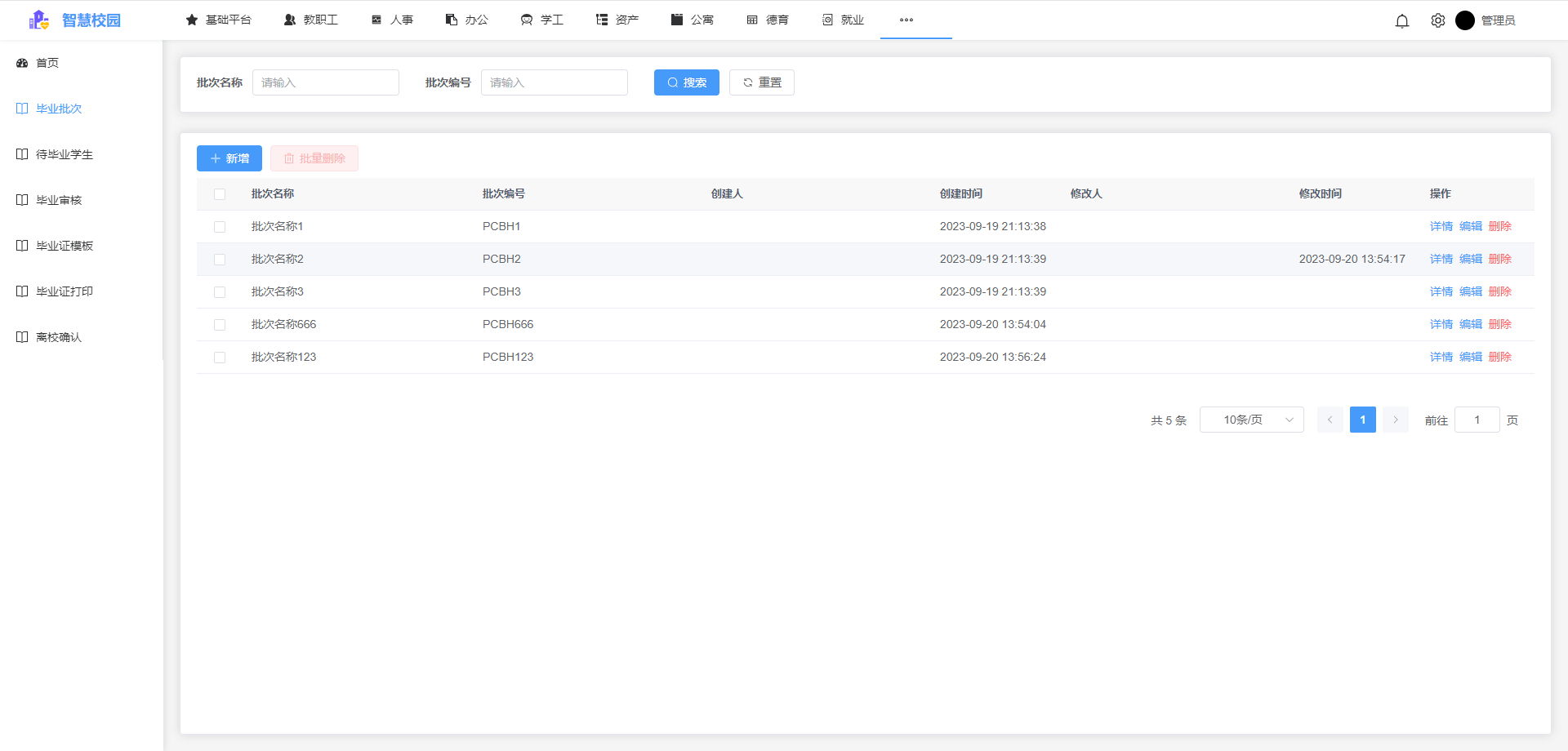Open the 基础平台 top menu

click(x=218, y=20)
